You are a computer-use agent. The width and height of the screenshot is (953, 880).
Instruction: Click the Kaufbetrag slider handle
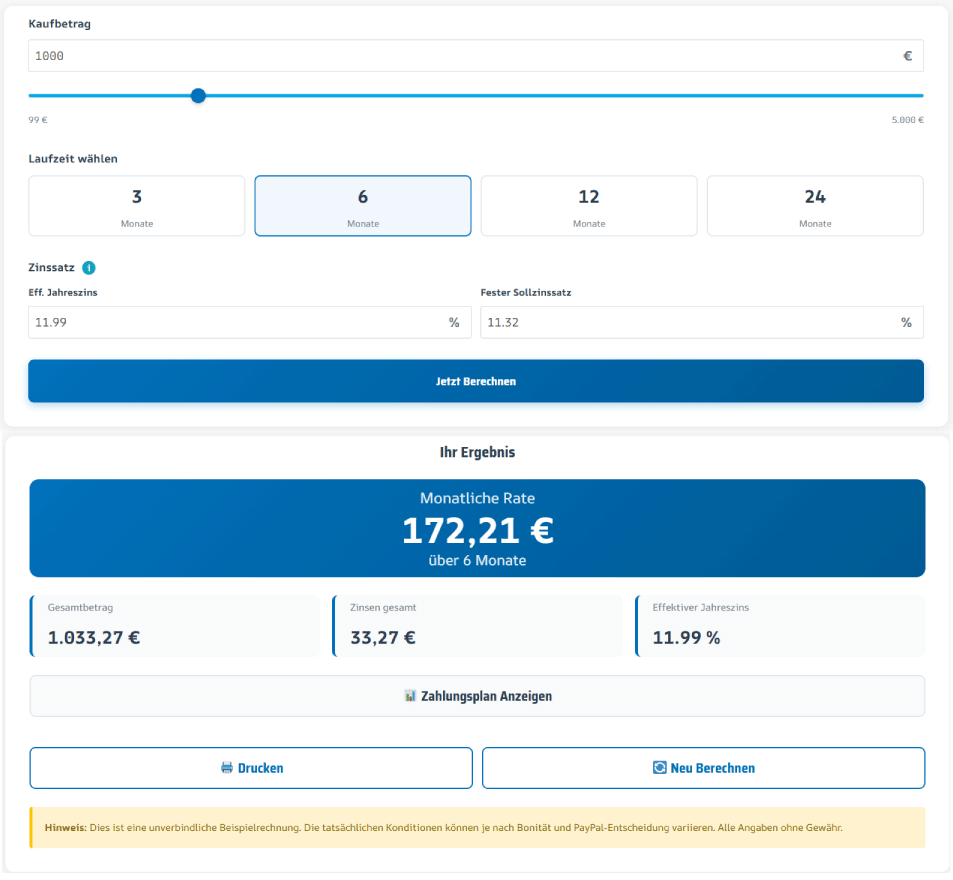point(198,96)
